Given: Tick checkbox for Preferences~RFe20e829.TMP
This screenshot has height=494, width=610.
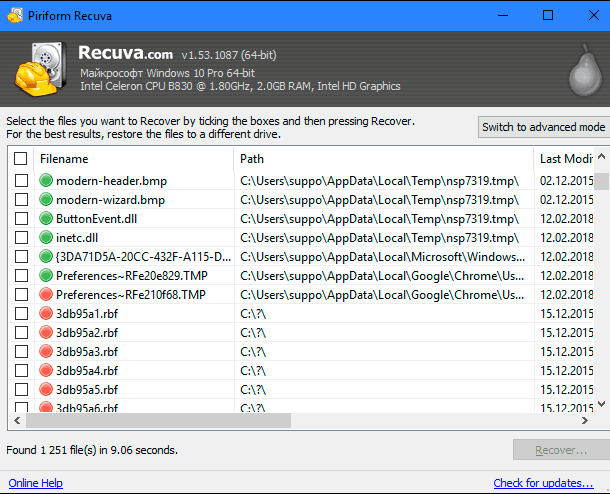Looking at the screenshot, I should pyautogui.click(x=21, y=275).
